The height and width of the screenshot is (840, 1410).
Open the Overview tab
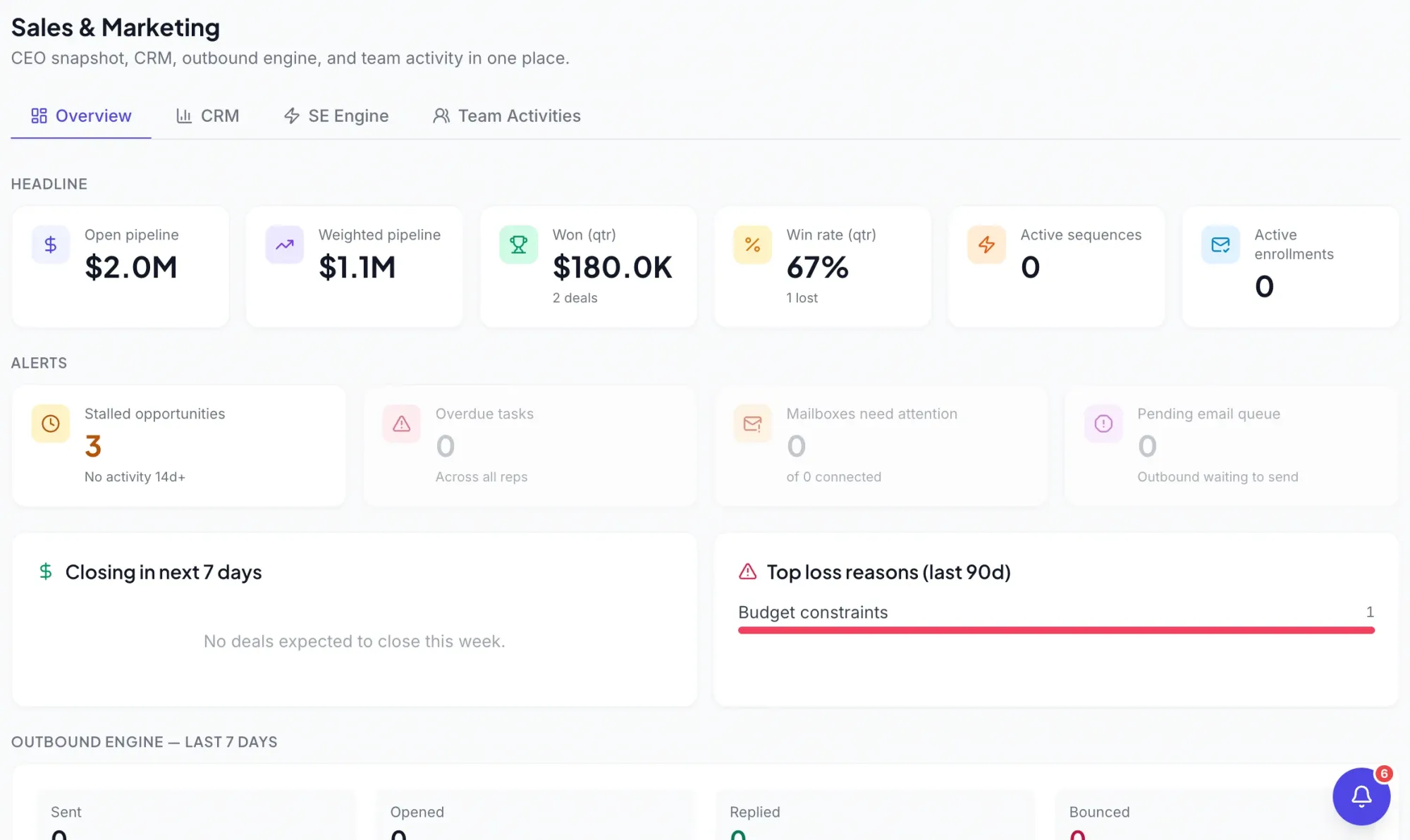tap(81, 116)
